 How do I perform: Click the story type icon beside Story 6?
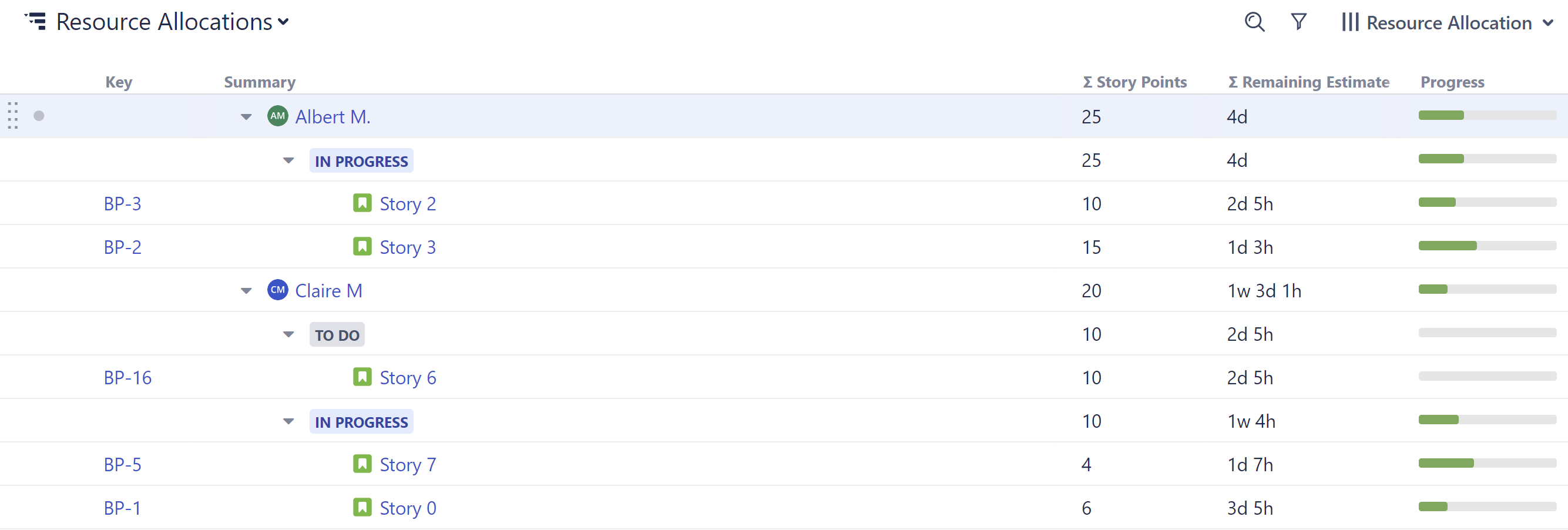[362, 377]
